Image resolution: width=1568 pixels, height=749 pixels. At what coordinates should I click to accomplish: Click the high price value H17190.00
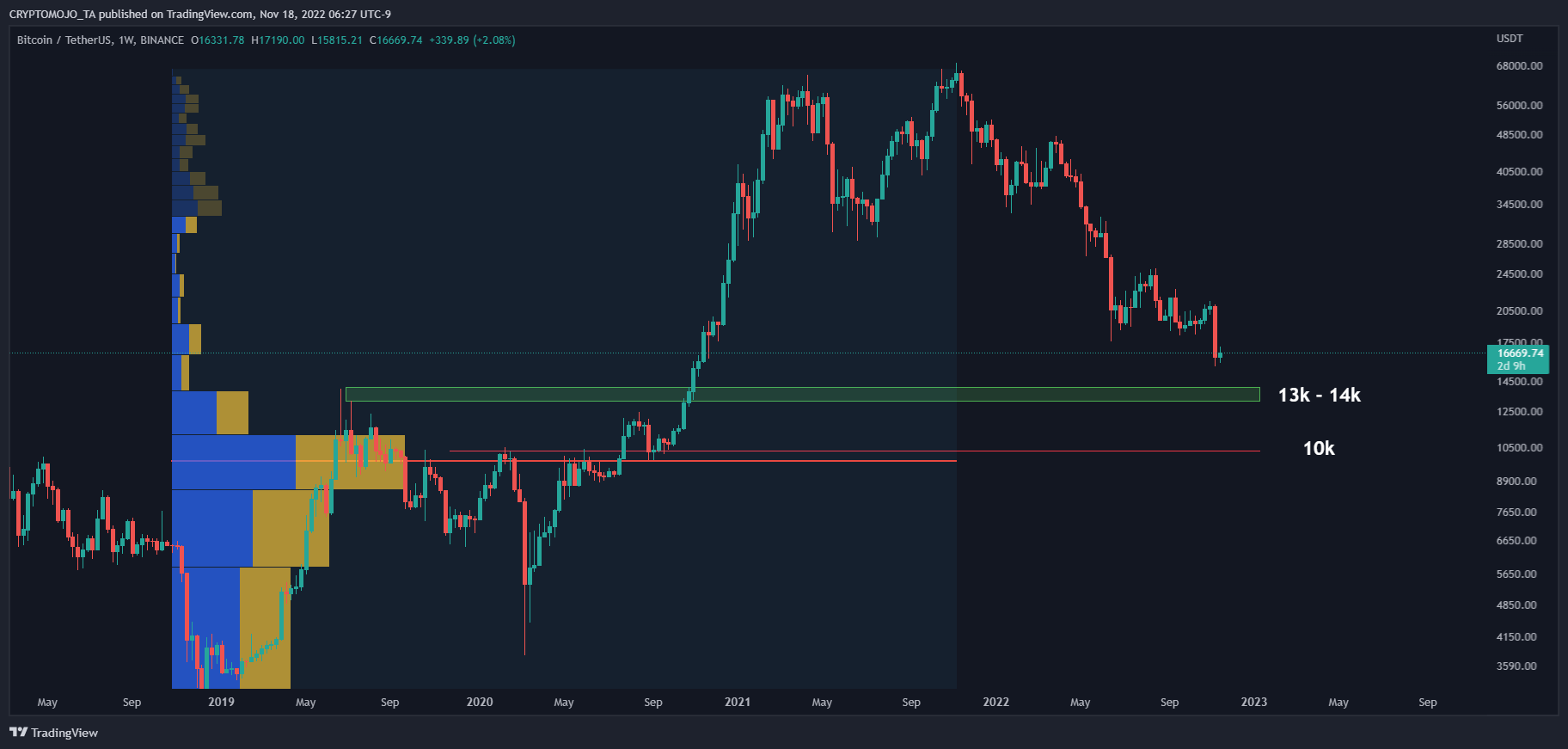tap(278, 40)
